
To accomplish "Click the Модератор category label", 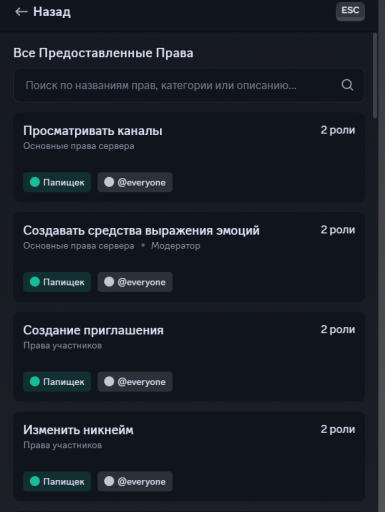I will coord(176,246).
